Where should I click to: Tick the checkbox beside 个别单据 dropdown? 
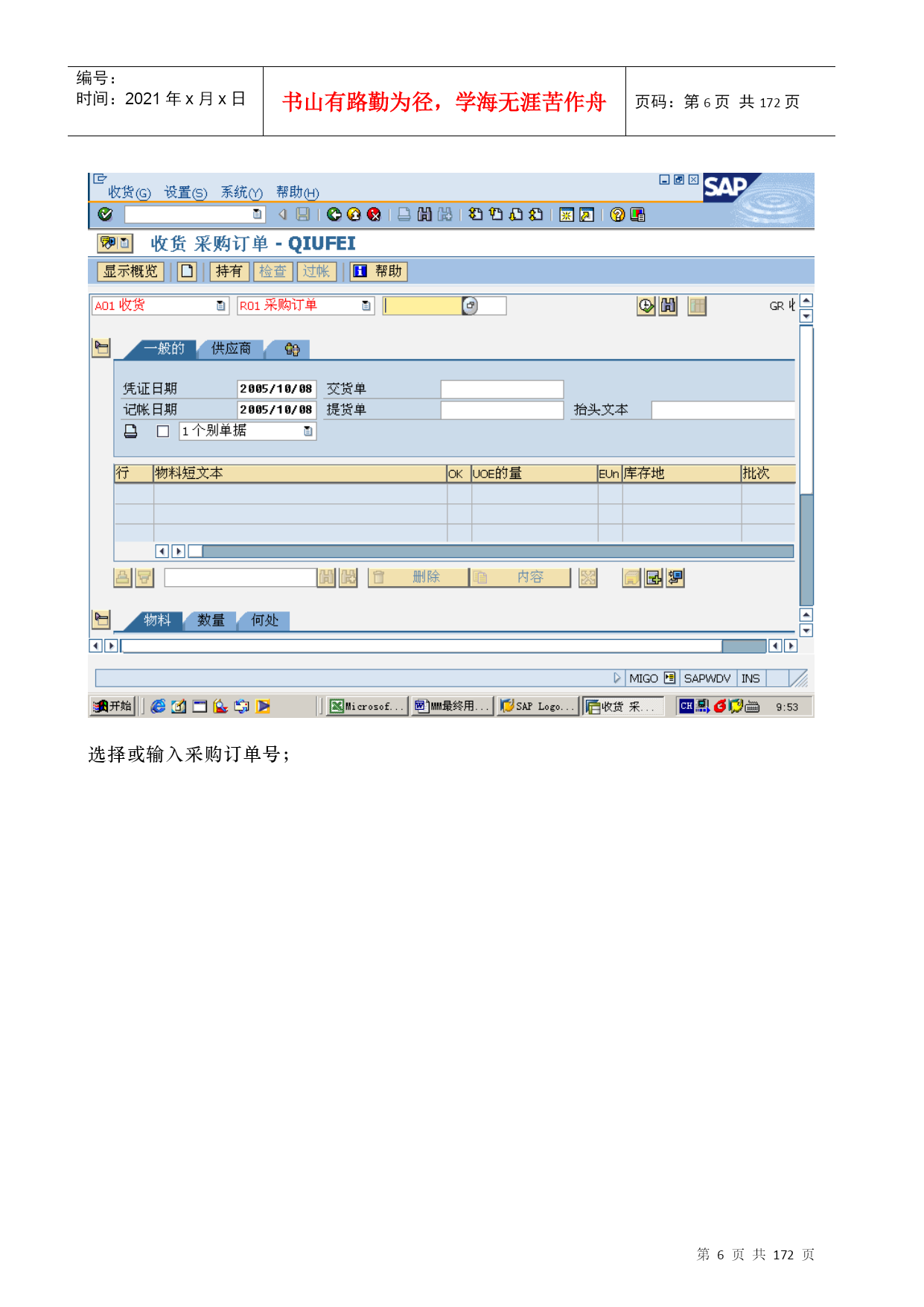(163, 431)
